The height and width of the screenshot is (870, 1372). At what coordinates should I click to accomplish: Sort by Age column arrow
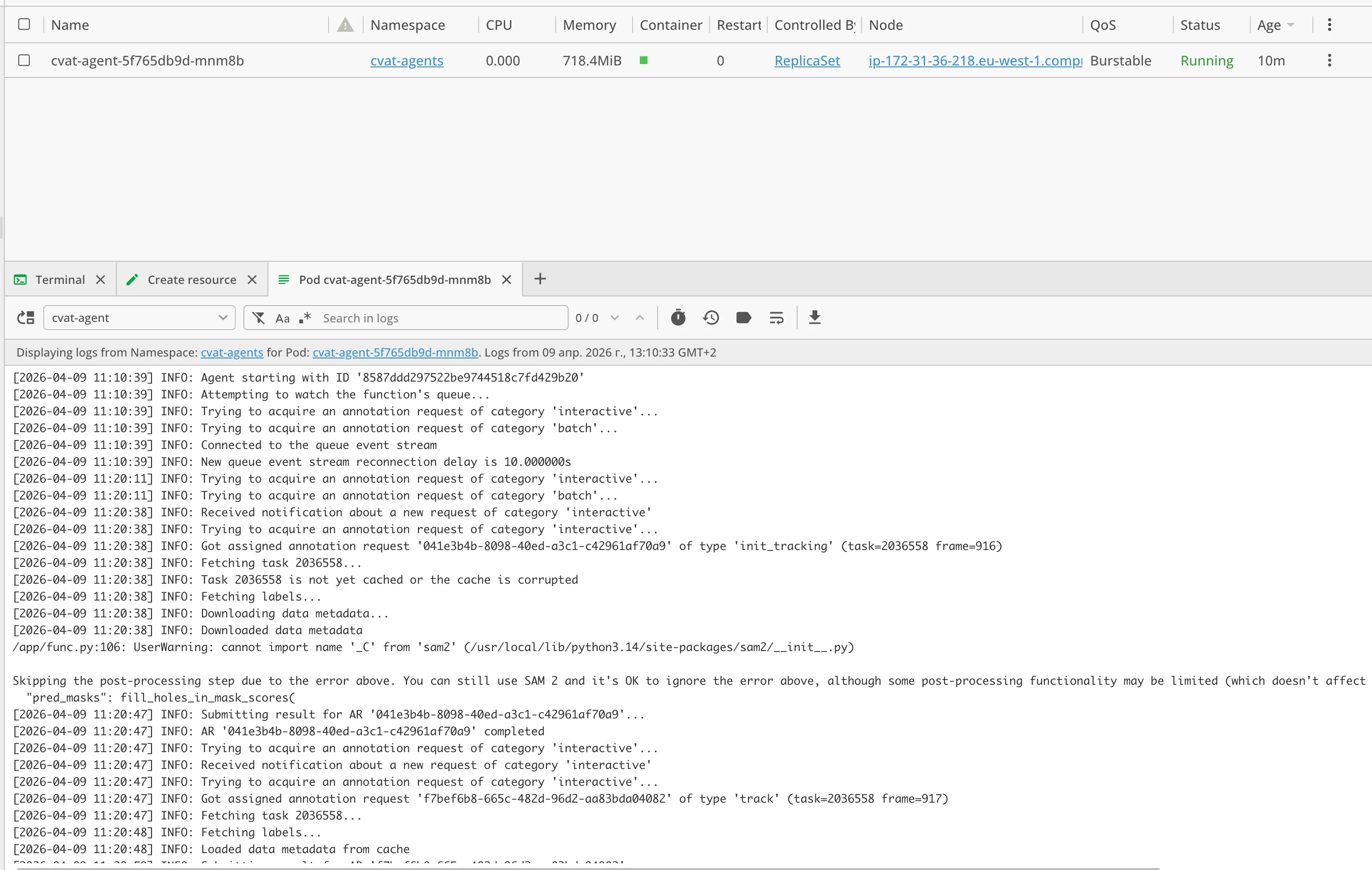pyautogui.click(x=1291, y=25)
